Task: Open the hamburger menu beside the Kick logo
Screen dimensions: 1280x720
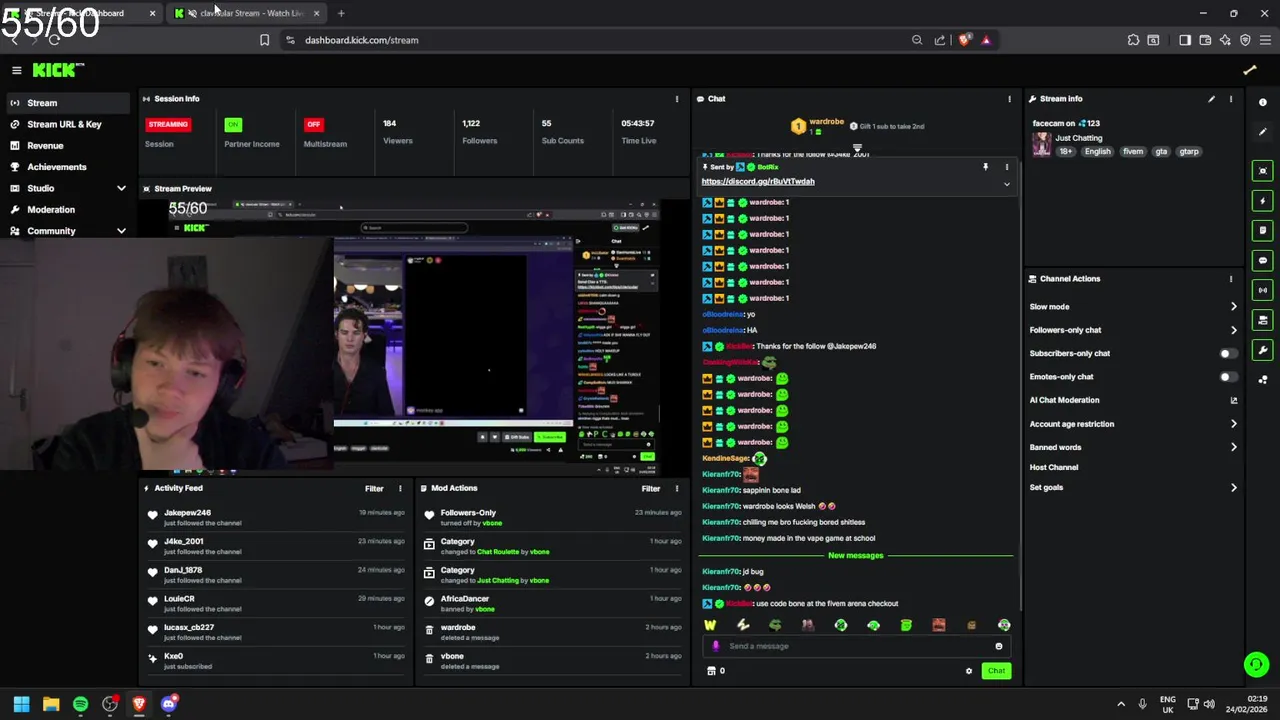Action: click(x=16, y=70)
